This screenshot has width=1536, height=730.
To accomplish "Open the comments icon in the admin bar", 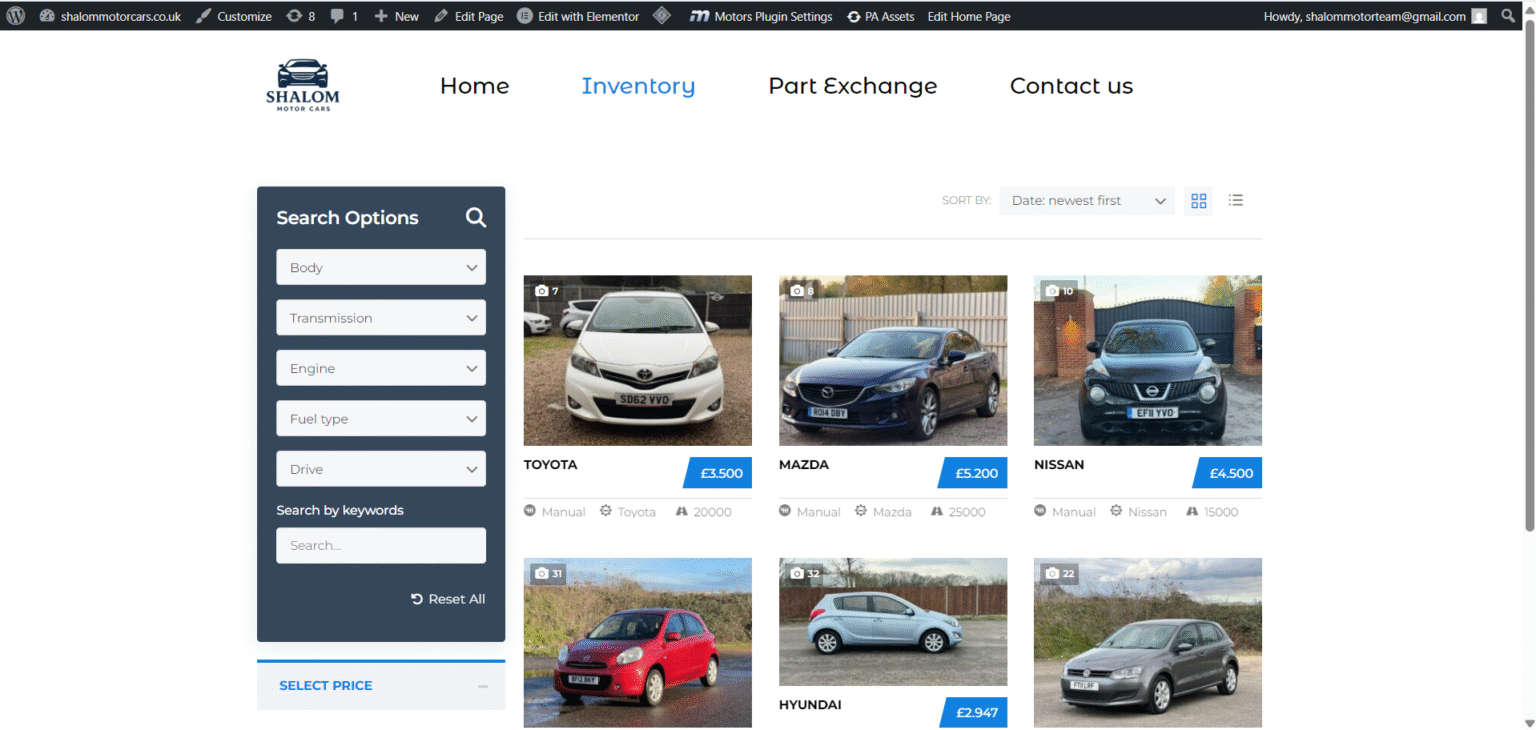I will pyautogui.click(x=340, y=16).
